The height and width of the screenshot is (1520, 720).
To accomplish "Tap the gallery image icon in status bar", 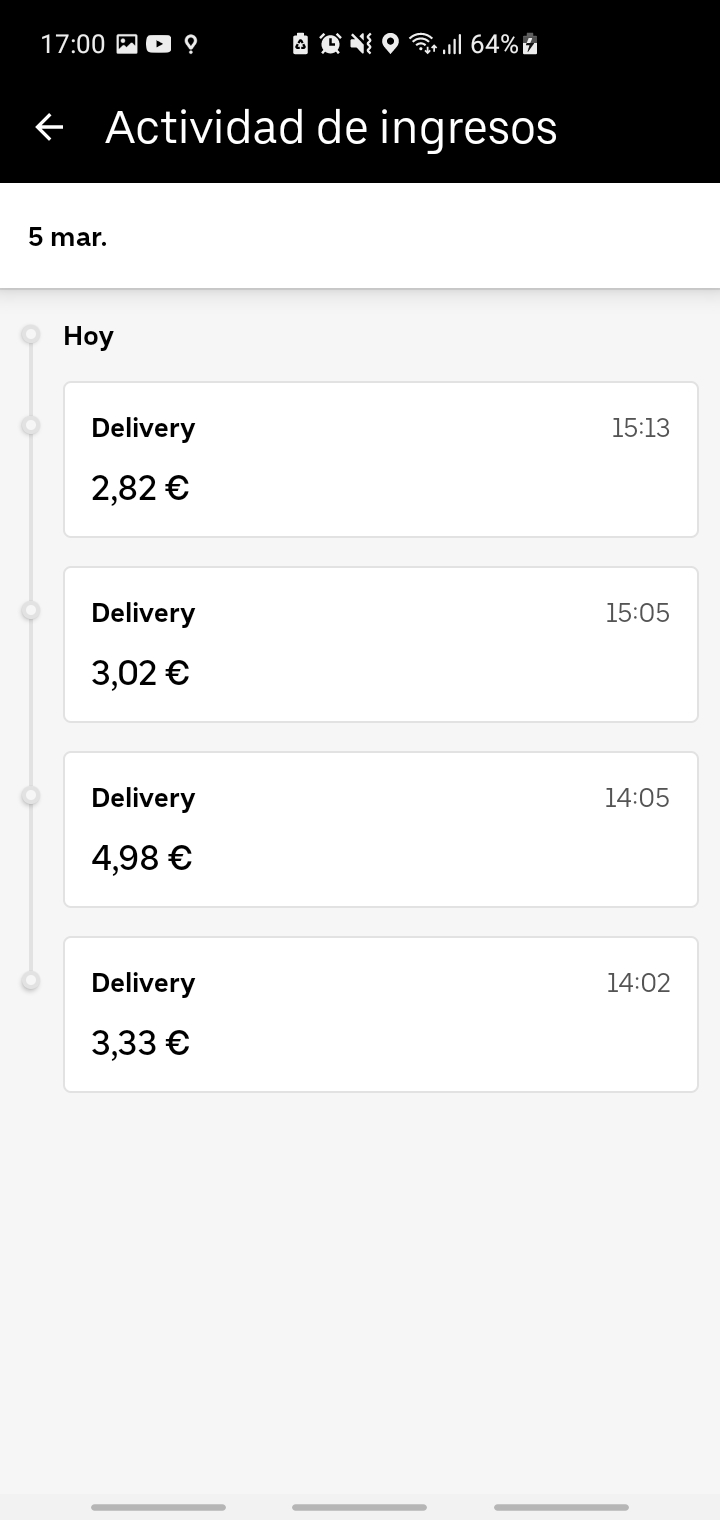I will (x=127, y=44).
